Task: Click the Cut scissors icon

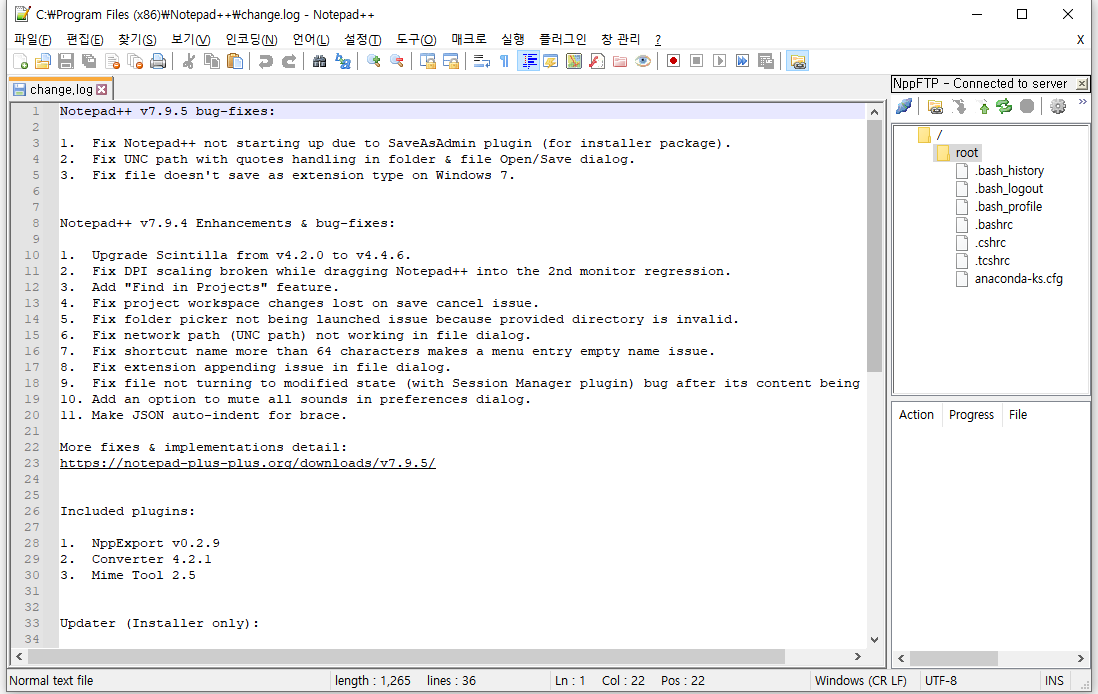Action: coord(188,62)
